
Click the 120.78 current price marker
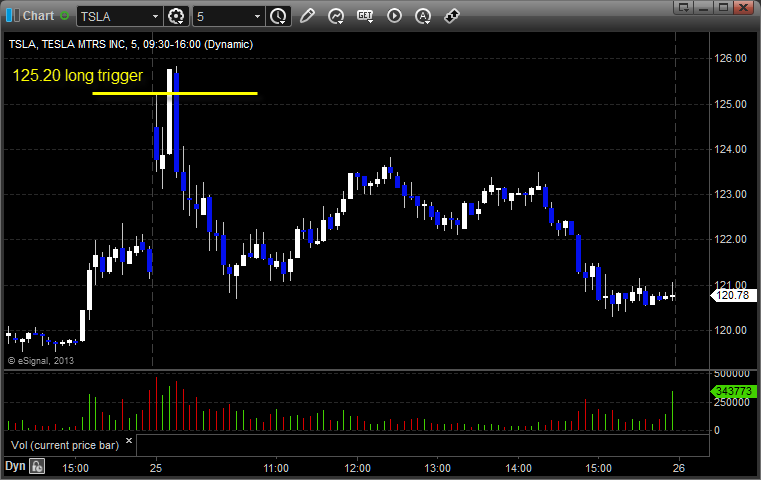point(733,295)
